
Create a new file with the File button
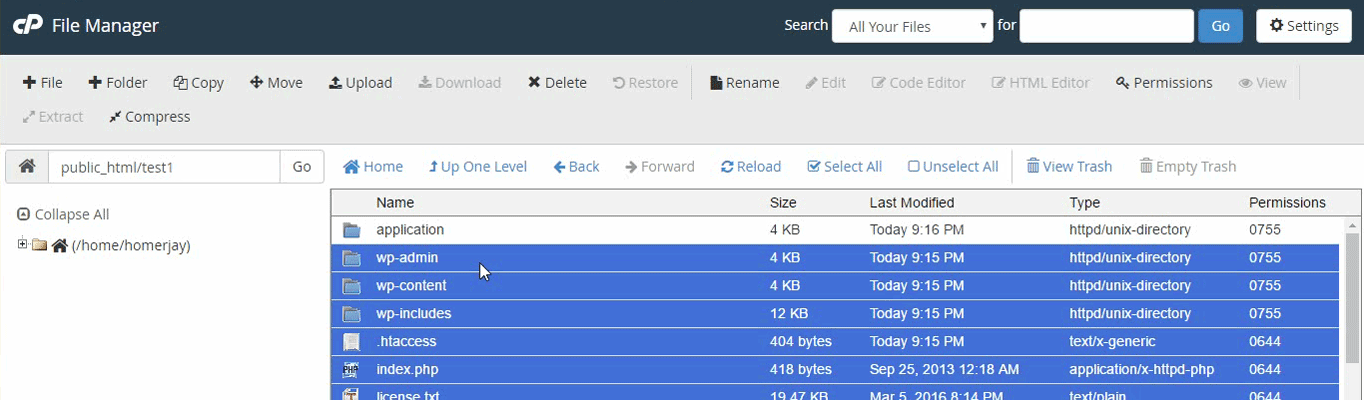coord(43,83)
